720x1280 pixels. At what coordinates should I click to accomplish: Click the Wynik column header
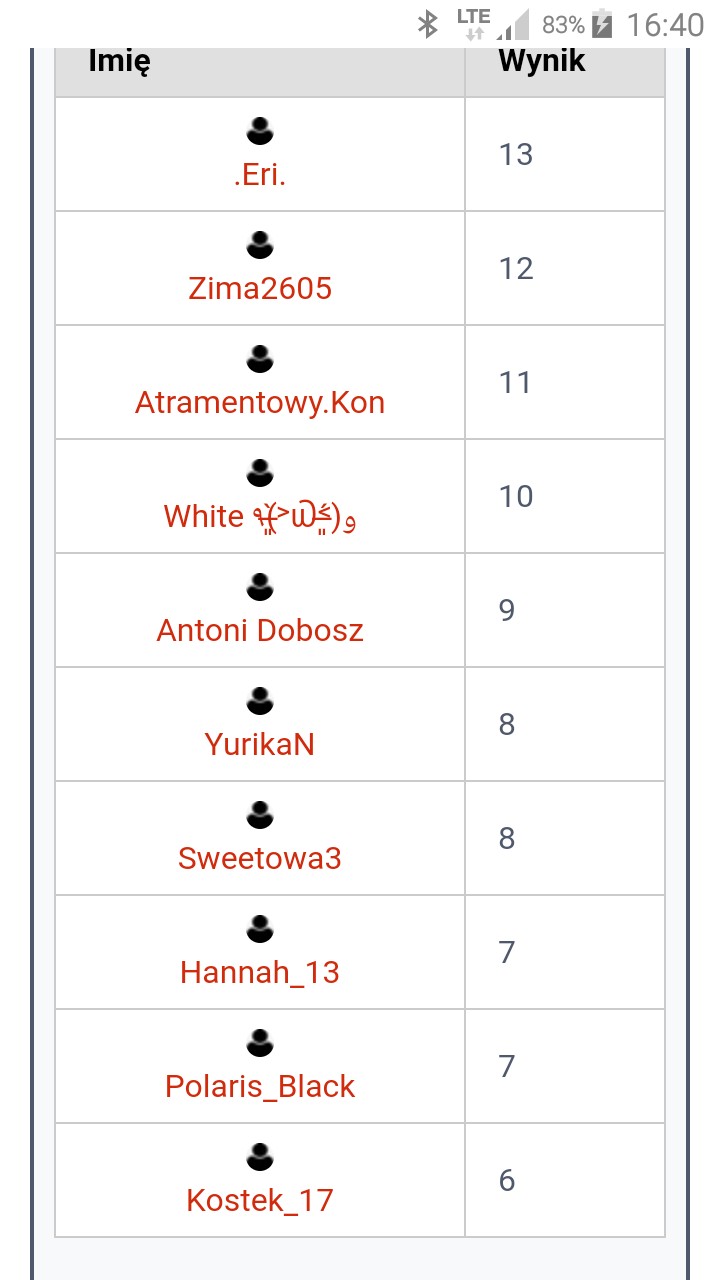pyautogui.click(x=542, y=62)
